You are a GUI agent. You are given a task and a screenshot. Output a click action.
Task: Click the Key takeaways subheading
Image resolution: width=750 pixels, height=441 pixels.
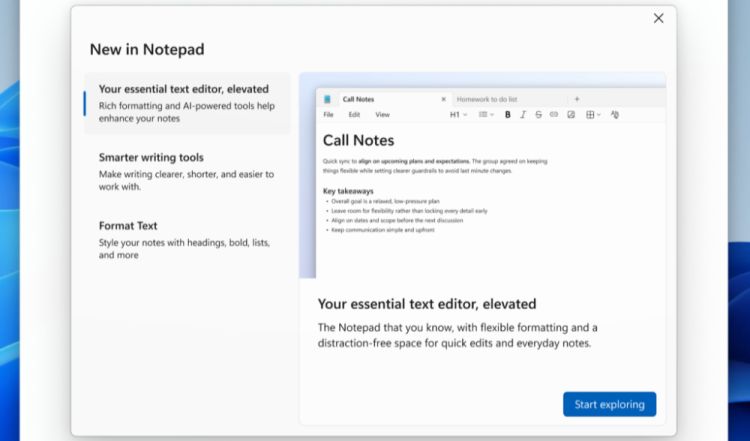tap(348, 191)
